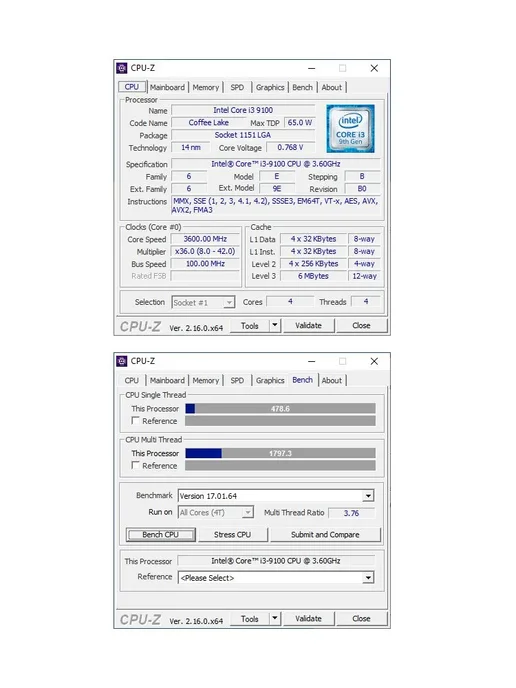Image resolution: width=516 pixels, height=688 pixels.
Task: Click the Name field Intel Core i3 9100
Action: (x=243, y=110)
